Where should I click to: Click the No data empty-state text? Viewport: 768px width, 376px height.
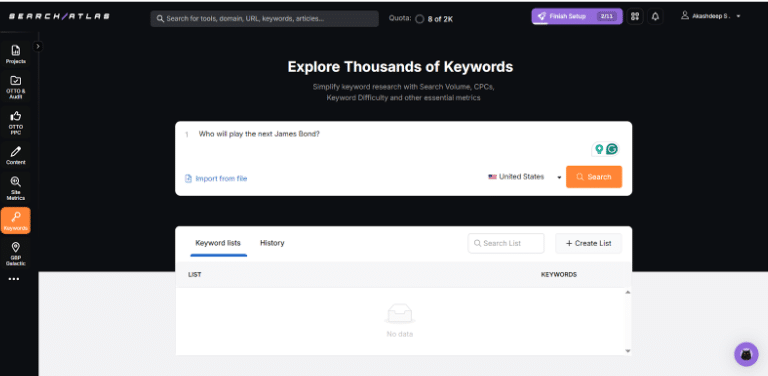click(x=400, y=334)
